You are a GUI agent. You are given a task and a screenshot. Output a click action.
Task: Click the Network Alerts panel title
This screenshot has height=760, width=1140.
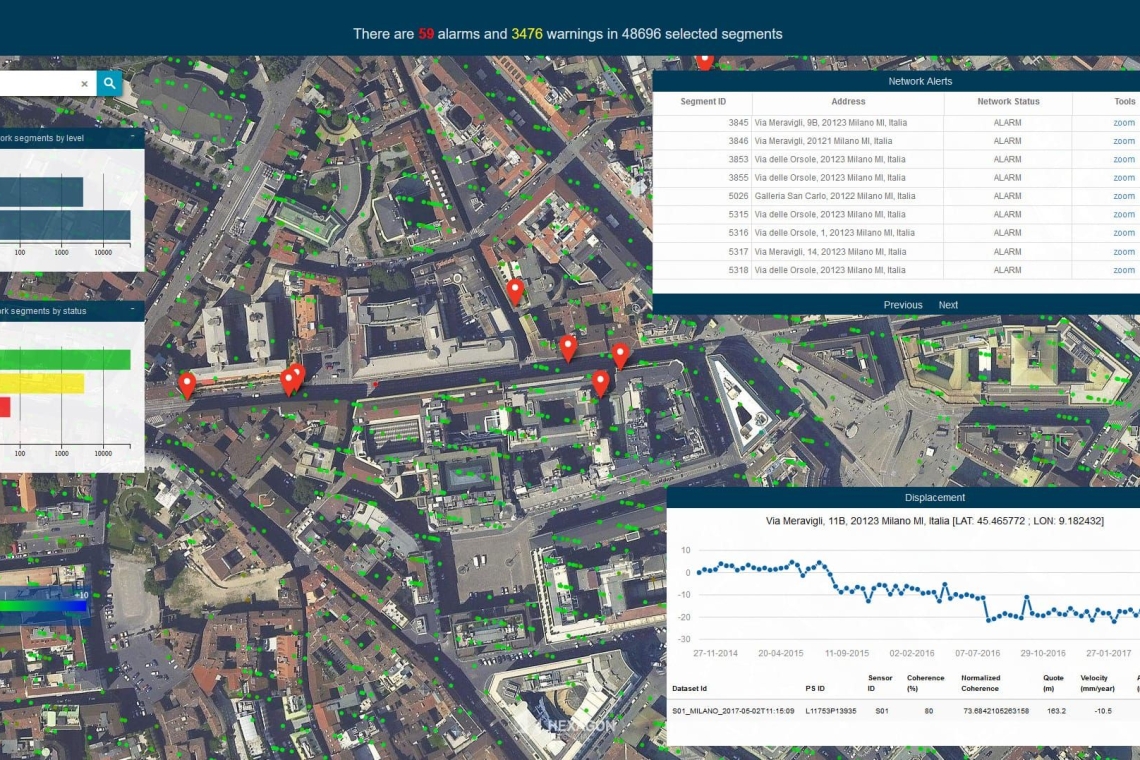click(920, 81)
